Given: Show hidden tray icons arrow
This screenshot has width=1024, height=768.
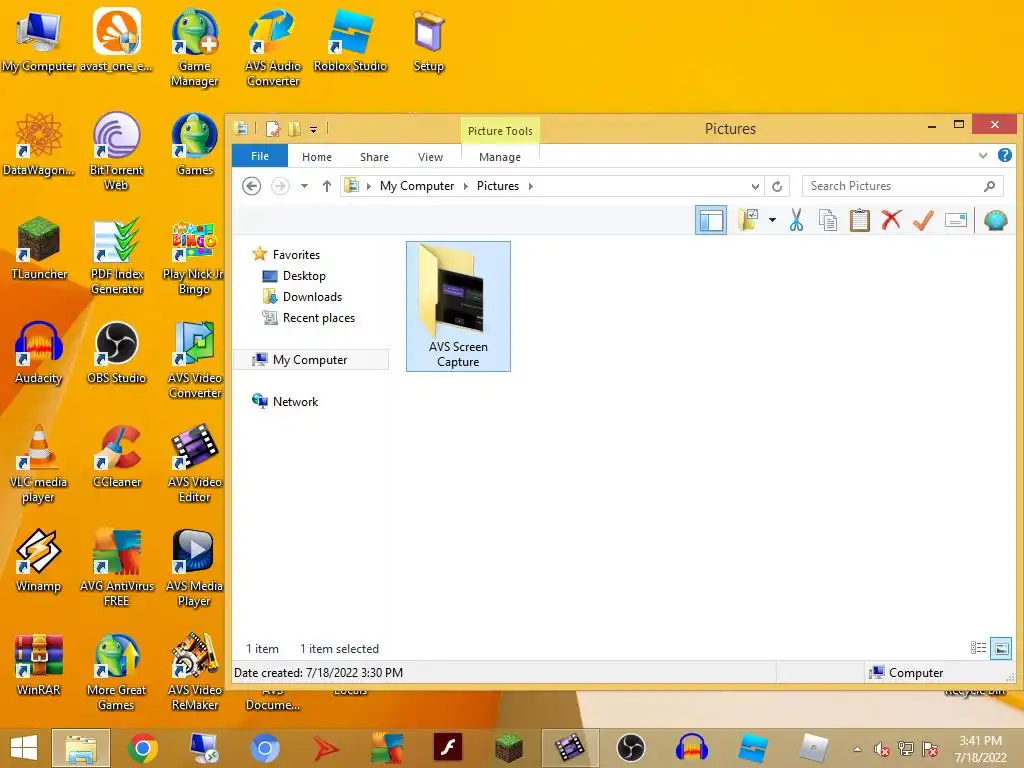Looking at the screenshot, I should click(x=857, y=749).
